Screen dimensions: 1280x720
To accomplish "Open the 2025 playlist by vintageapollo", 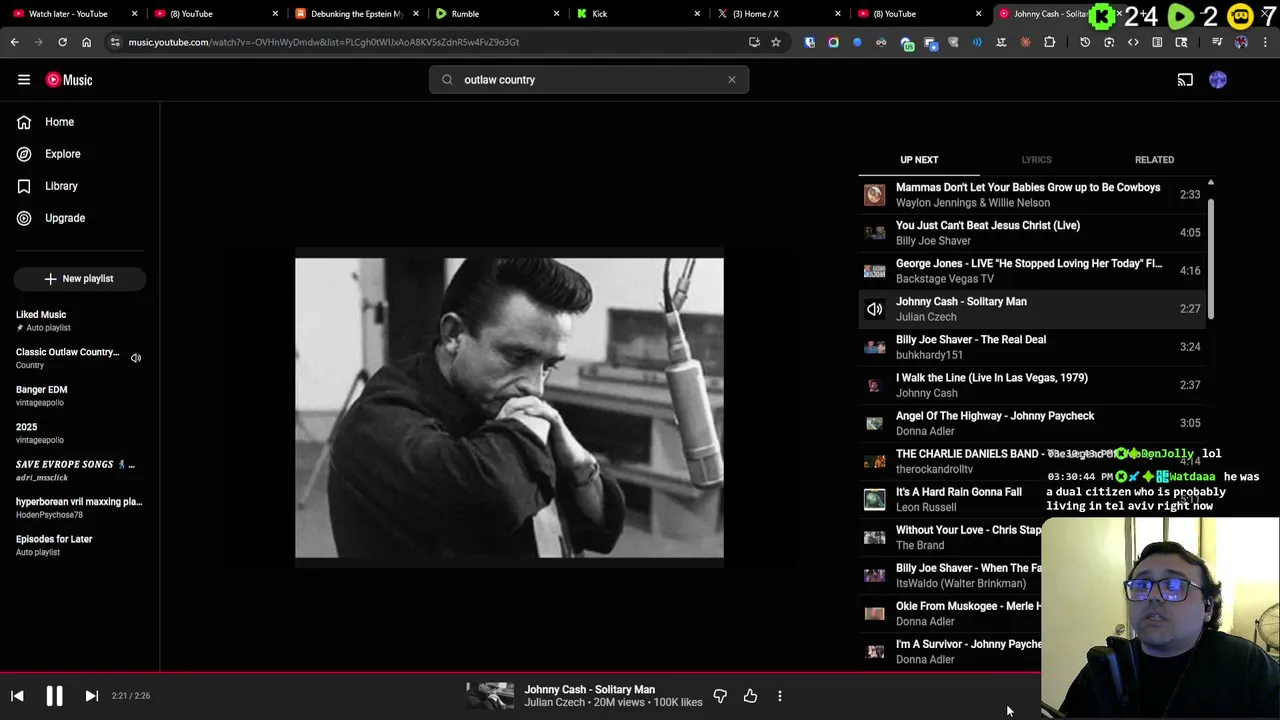I will [80, 433].
